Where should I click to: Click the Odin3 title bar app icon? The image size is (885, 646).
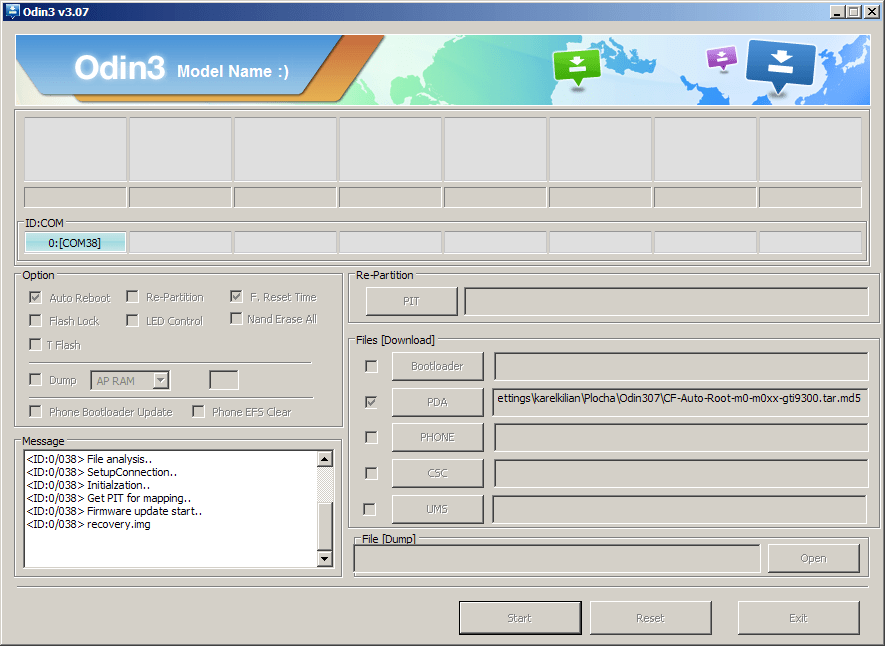12,11
